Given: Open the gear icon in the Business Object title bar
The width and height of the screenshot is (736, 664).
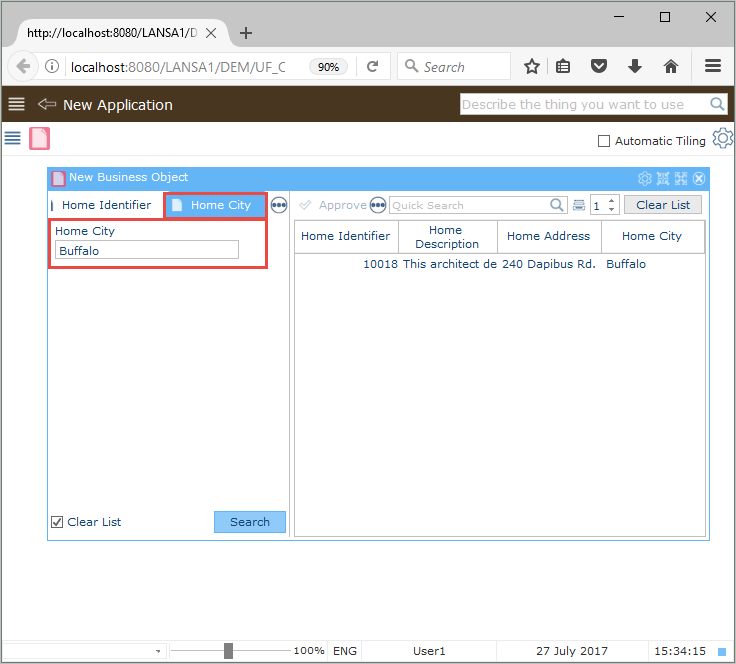Looking at the screenshot, I should pos(644,178).
